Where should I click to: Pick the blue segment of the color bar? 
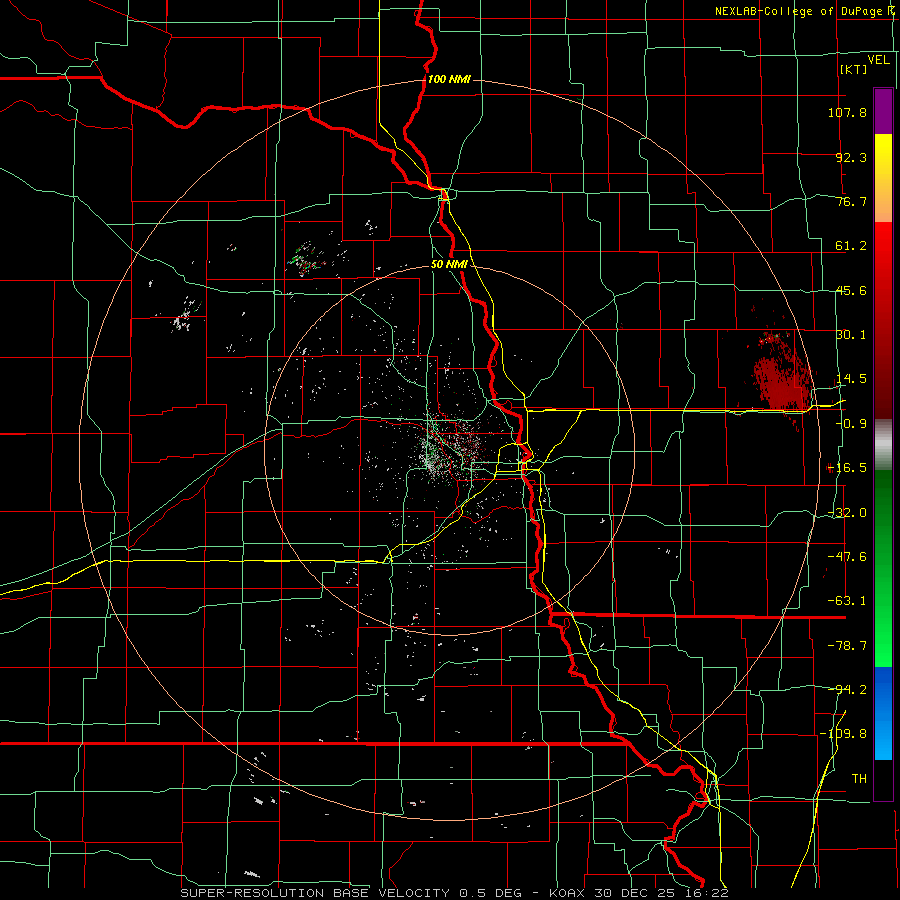point(883,713)
